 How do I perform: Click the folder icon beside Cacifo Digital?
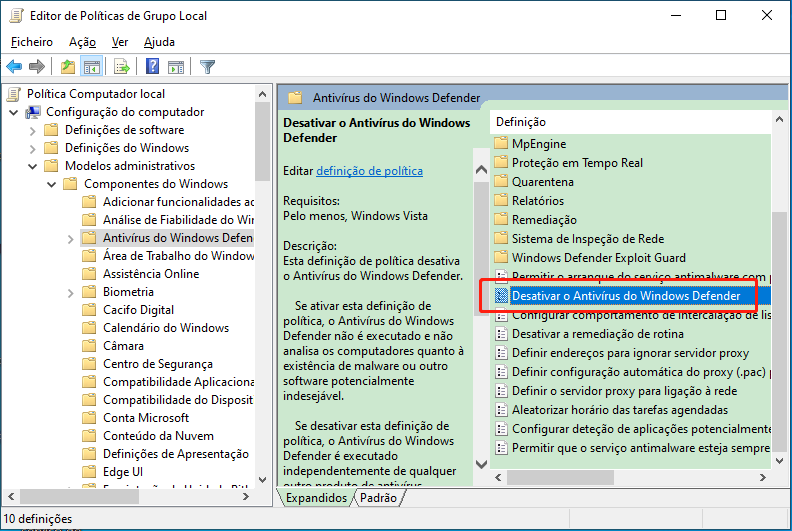[89, 310]
